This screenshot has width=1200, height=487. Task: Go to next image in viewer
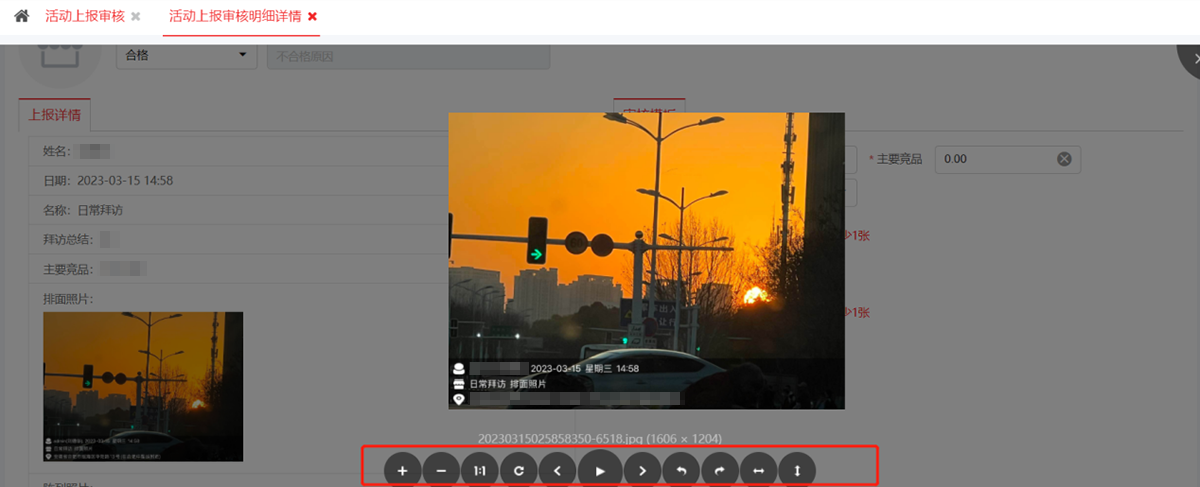(642, 470)
